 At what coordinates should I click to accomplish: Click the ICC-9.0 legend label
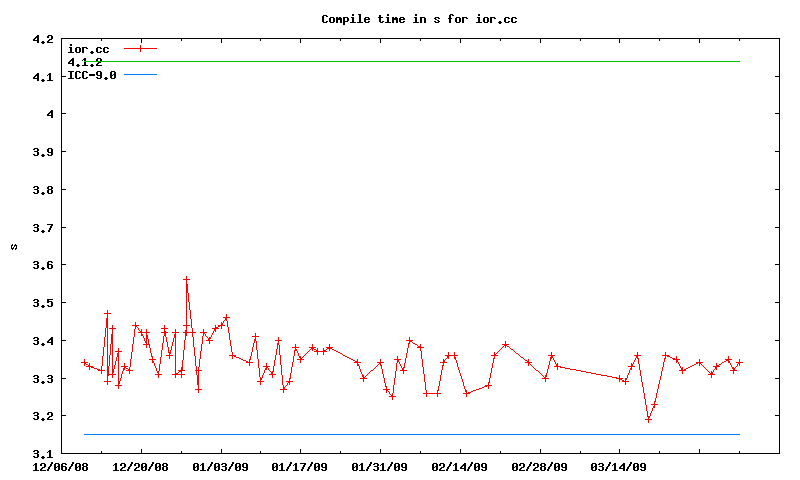point(91,75)
